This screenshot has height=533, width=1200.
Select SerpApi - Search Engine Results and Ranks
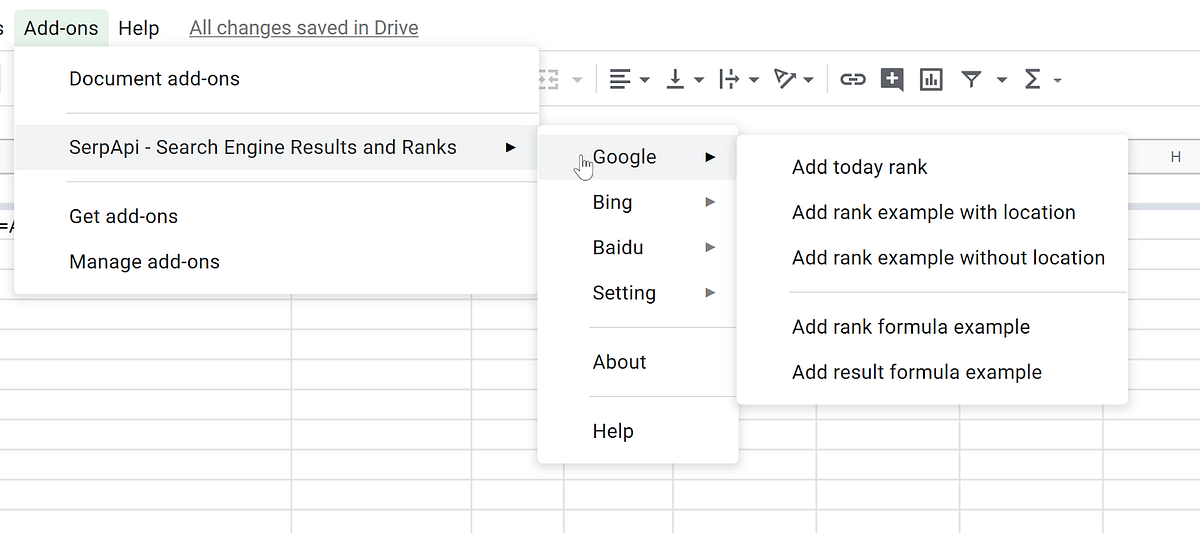tap(277, 148)
